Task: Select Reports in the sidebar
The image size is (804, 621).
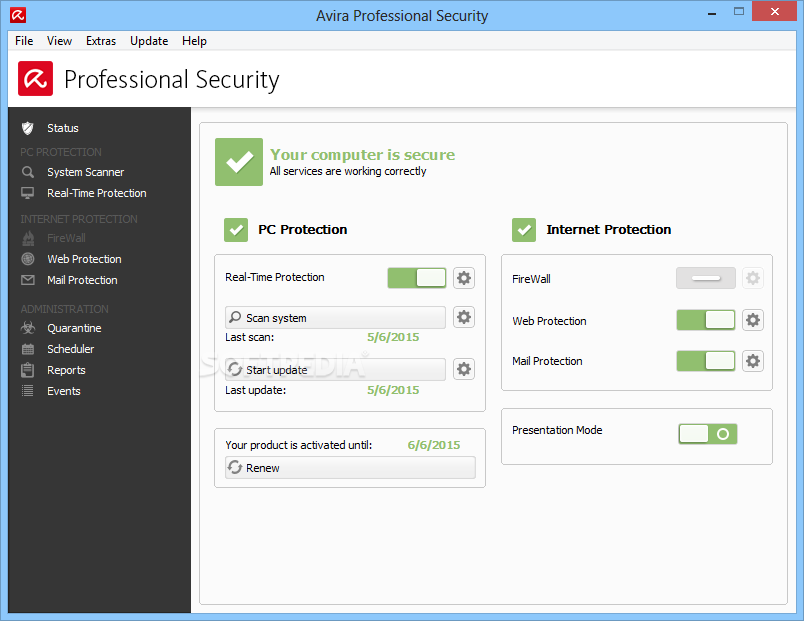Action: point(67,370)
